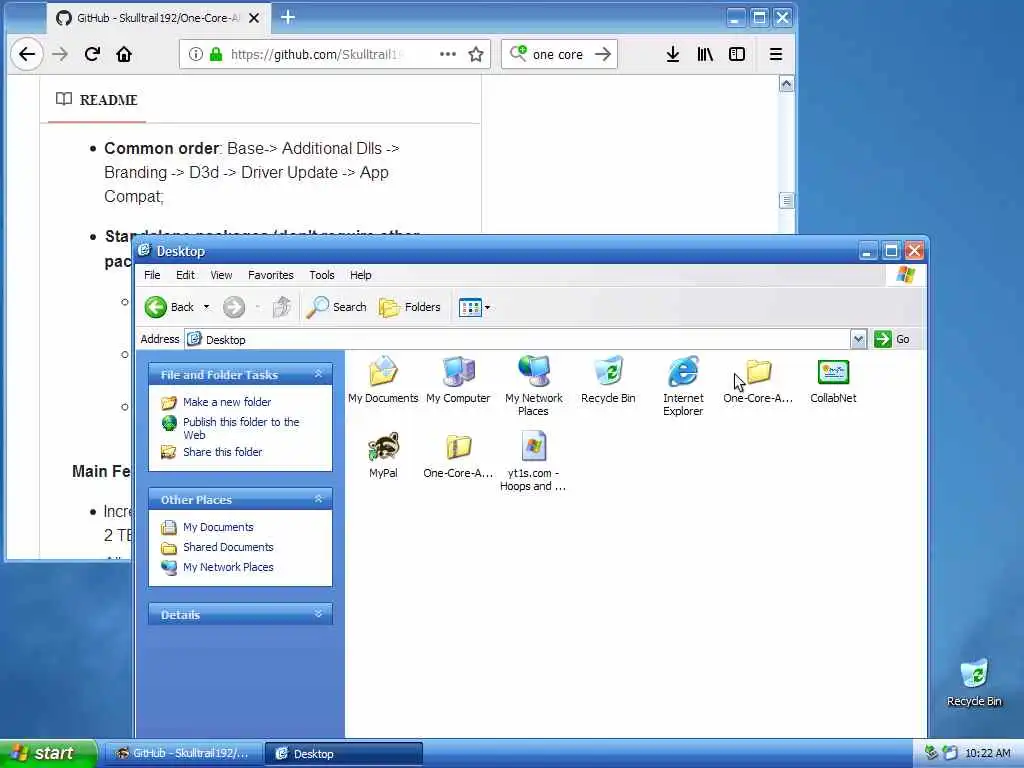
Task: Open the Tools menu
Action: pos(322,275)
